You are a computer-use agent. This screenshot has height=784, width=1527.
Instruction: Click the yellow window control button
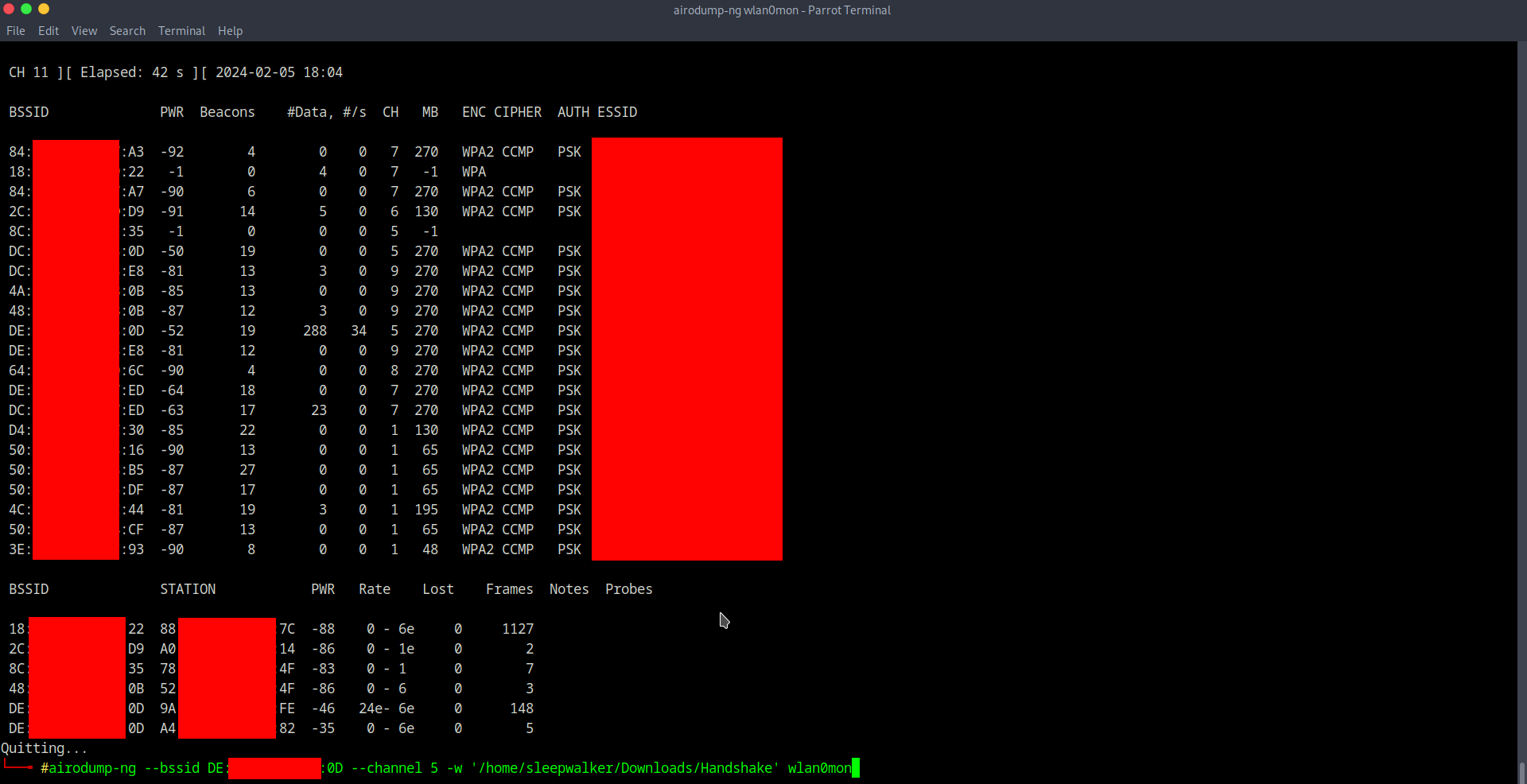pyautogui.click(x=44, y=9)
